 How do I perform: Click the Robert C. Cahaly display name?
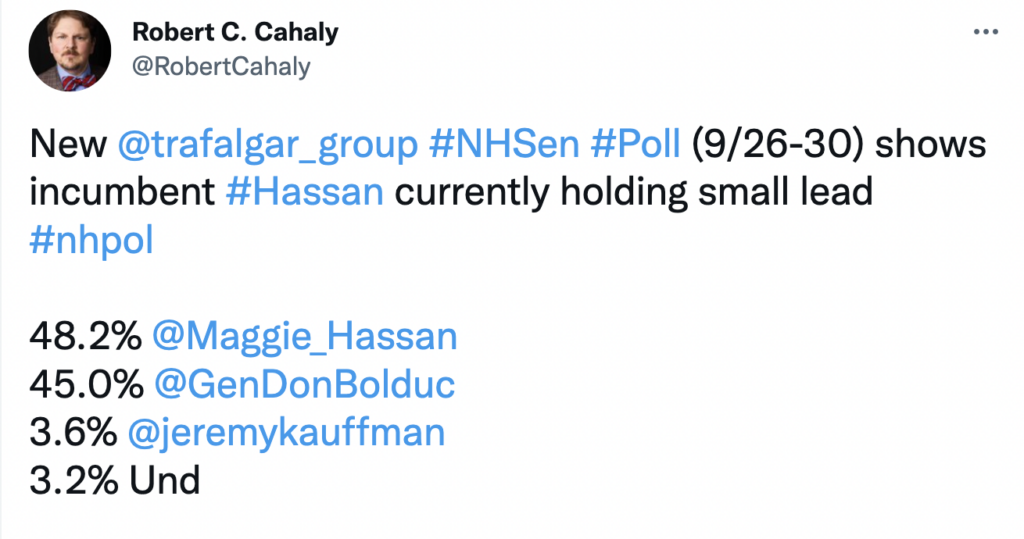235,32
